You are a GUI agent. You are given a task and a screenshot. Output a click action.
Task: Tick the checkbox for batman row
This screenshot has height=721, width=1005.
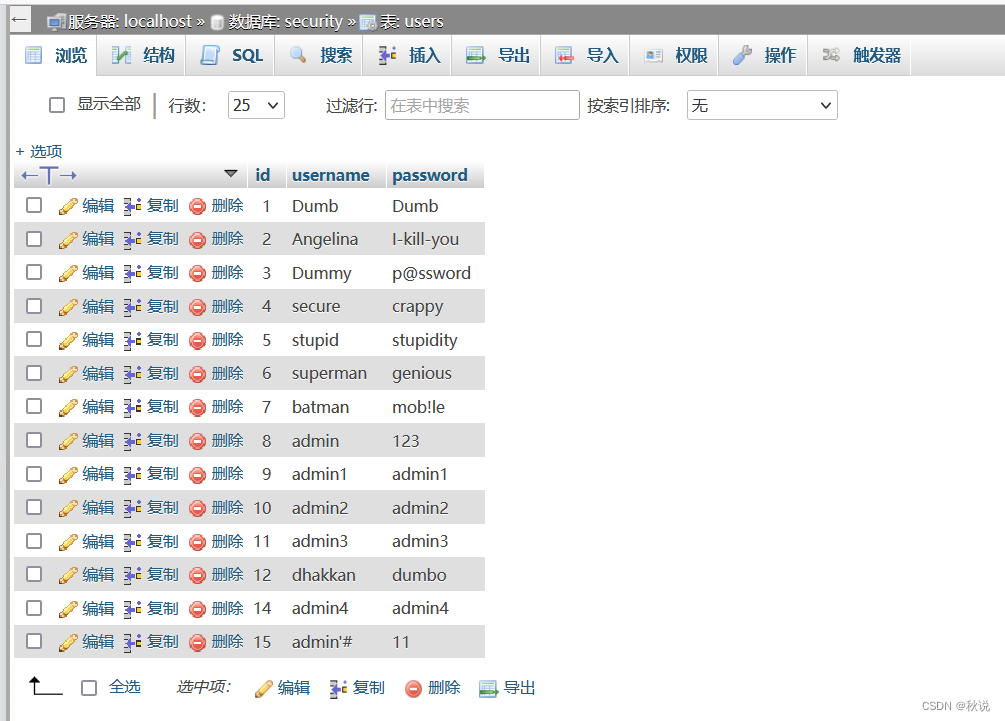click(x=34, y=406)
